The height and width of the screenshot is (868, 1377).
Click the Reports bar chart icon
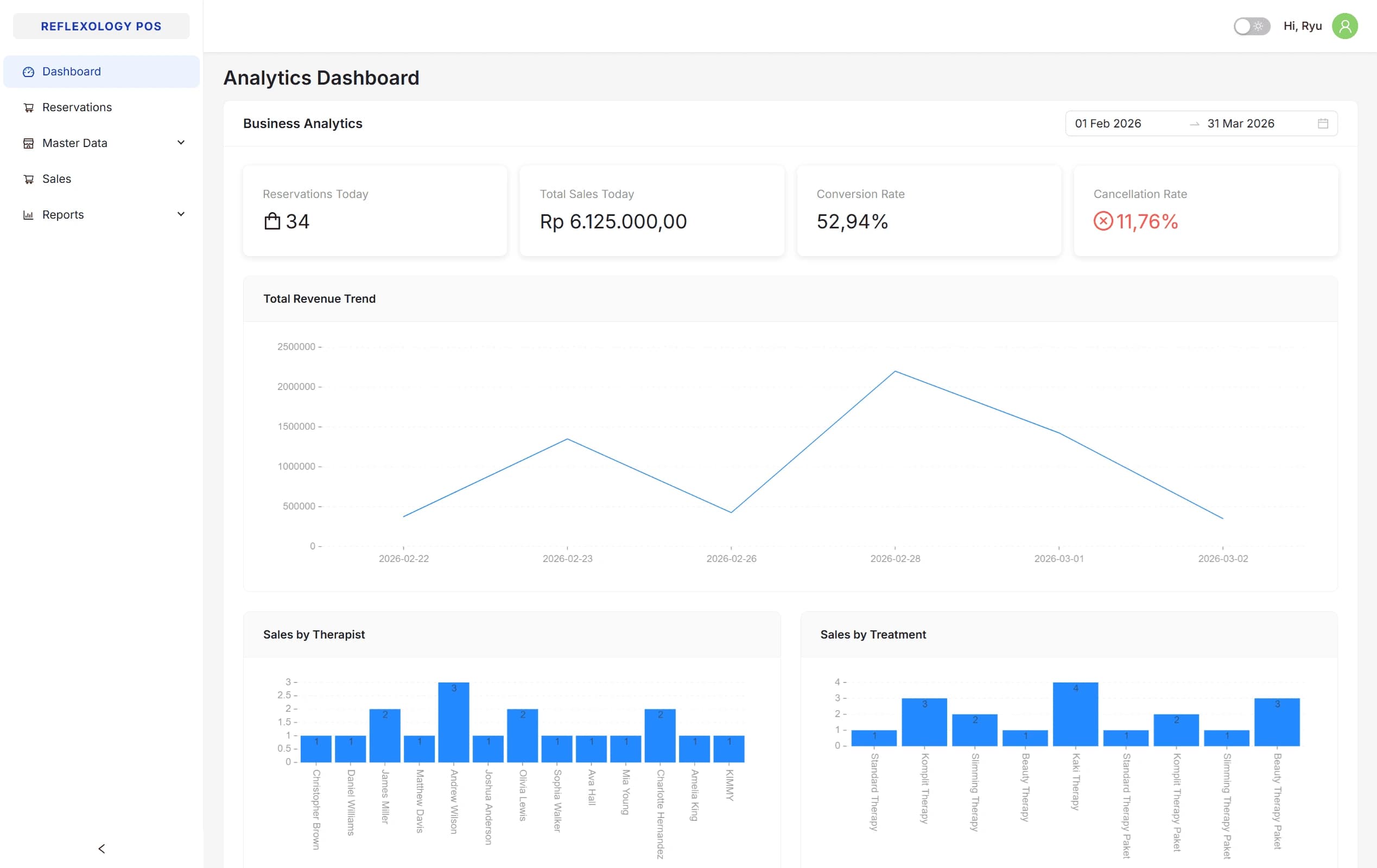pyautogui.click(x=28, y=215)
